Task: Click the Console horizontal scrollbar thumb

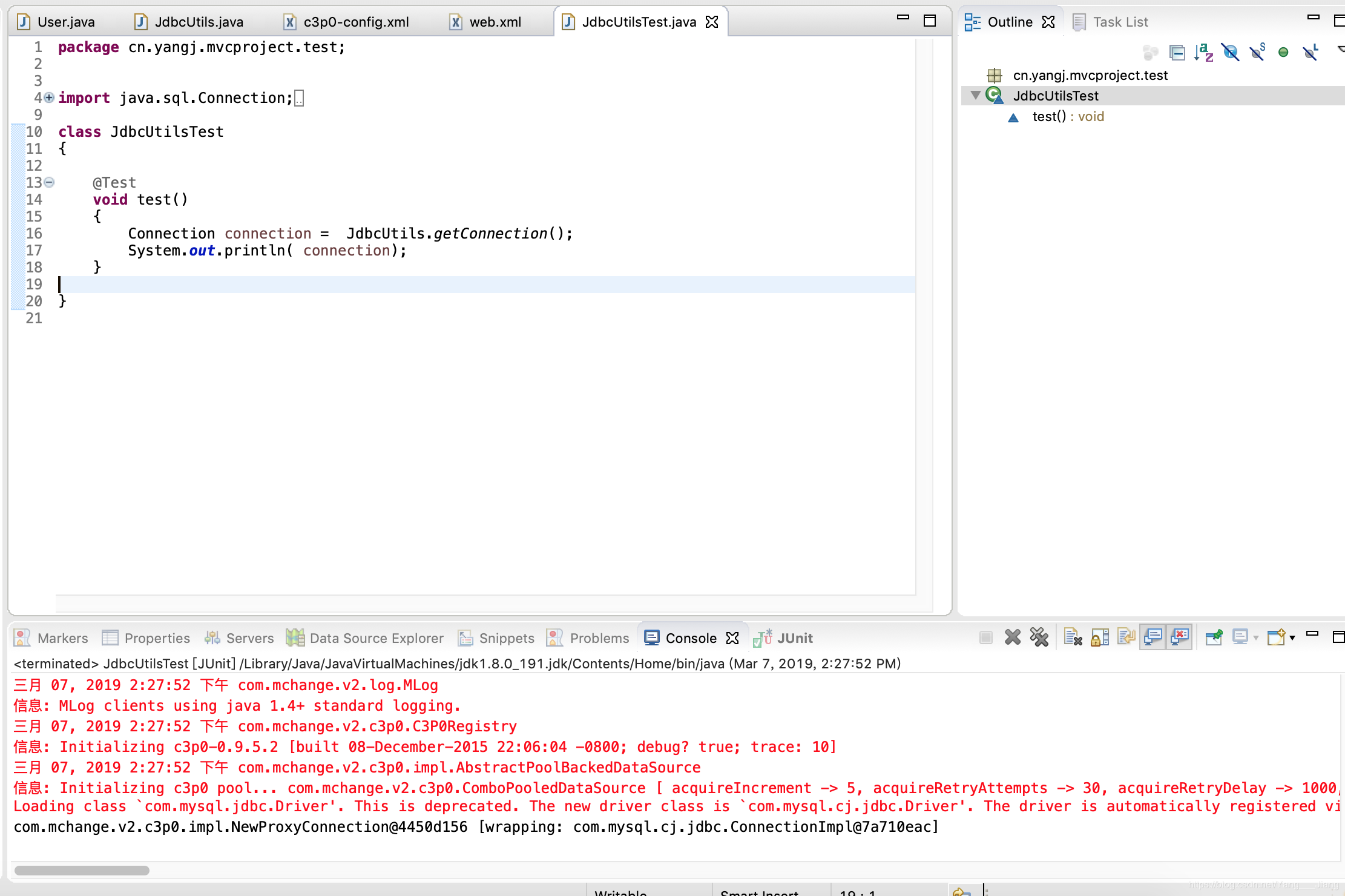Action: click(x=82, y=870)
